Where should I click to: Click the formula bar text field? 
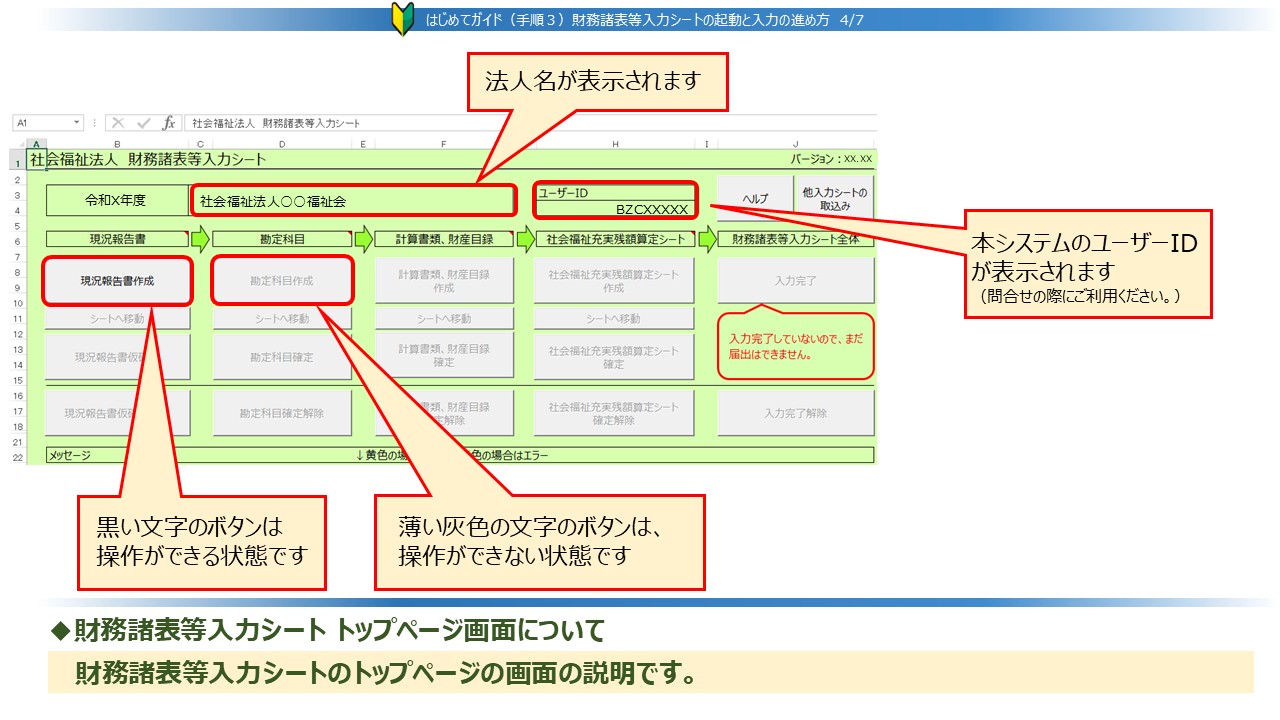[x=530, y=123]
